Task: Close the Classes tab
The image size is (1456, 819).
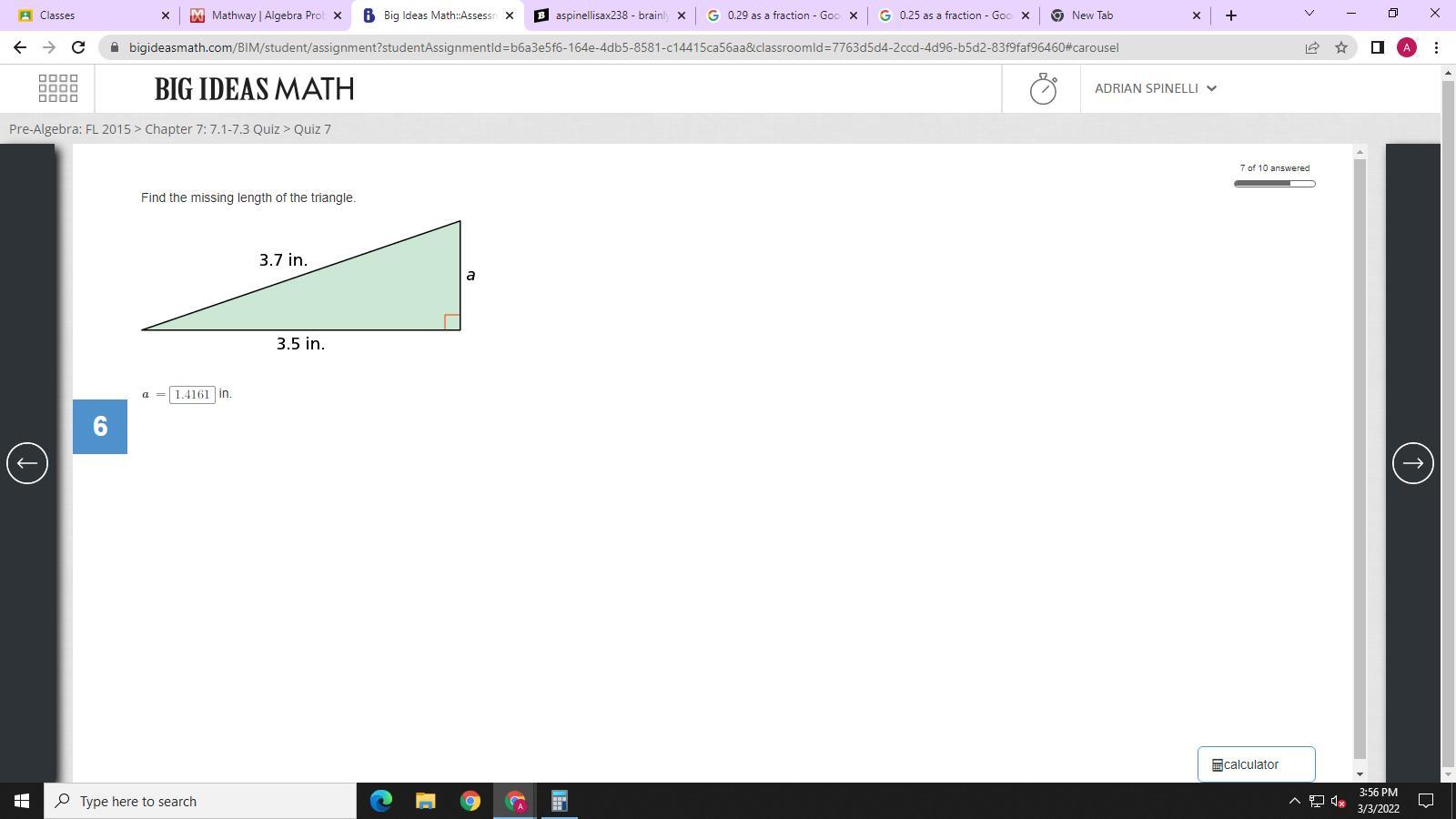Action: click(x=166, y=15)
